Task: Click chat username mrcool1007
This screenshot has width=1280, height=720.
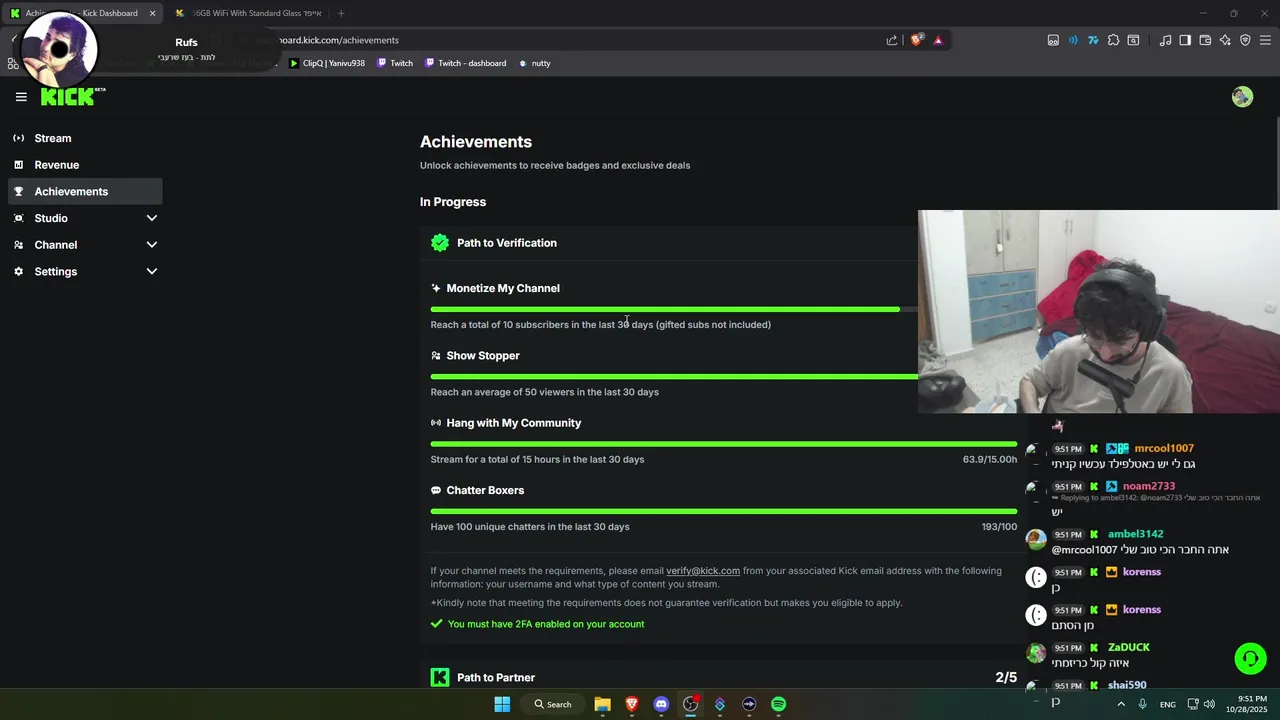Action: coord(1164,449)
